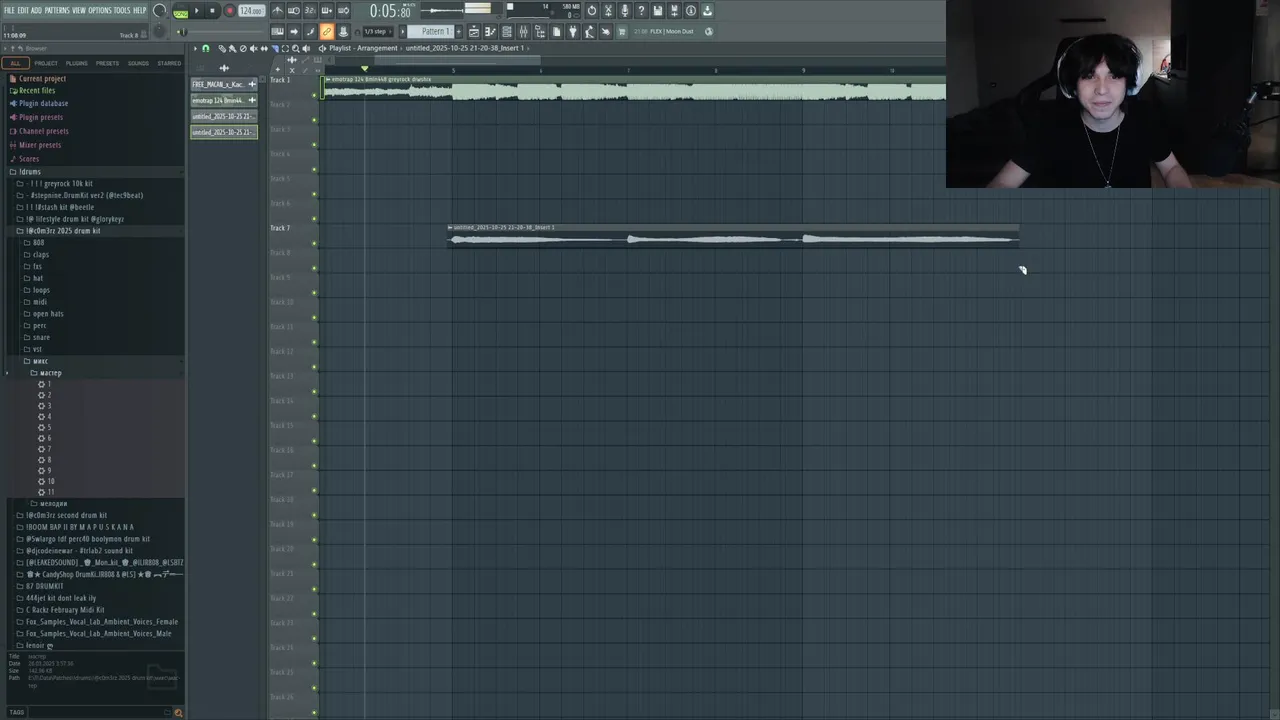Click the plus arrow next to Pattern 1
This screenshot has height=720, width=1280.
tap(459, 32)
